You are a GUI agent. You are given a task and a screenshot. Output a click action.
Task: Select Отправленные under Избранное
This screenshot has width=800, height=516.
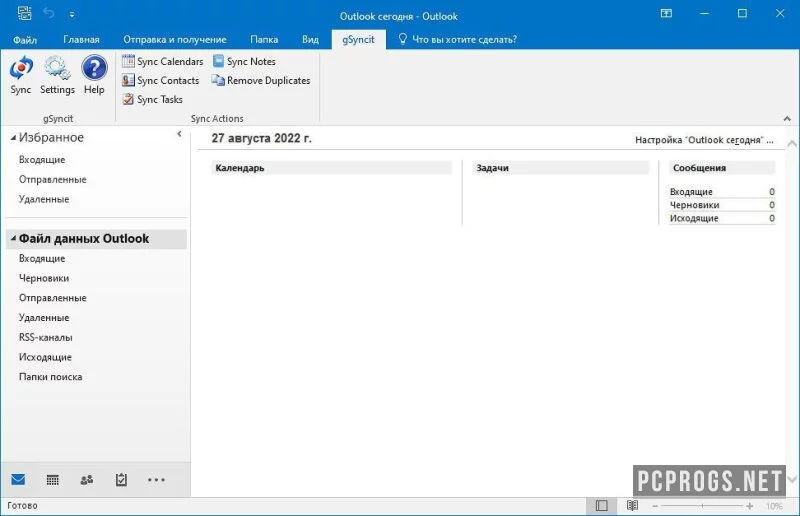point(53,180)
